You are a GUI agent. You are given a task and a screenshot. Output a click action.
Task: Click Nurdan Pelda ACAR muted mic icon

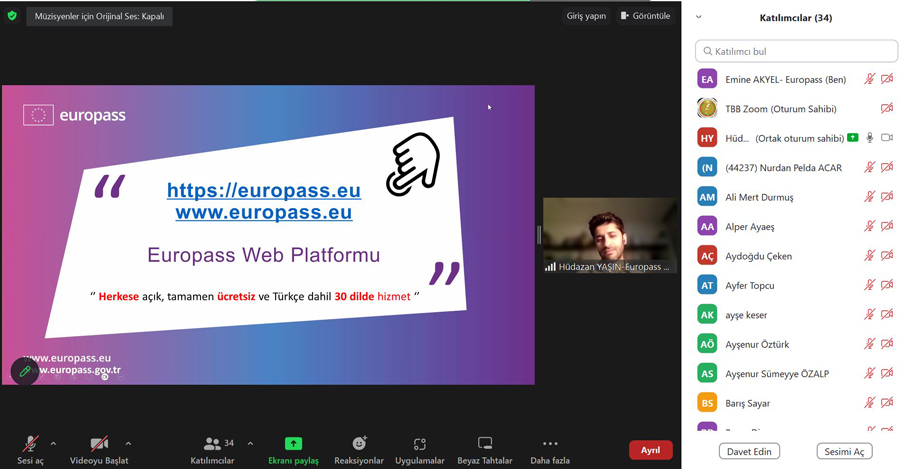[870, 168]
